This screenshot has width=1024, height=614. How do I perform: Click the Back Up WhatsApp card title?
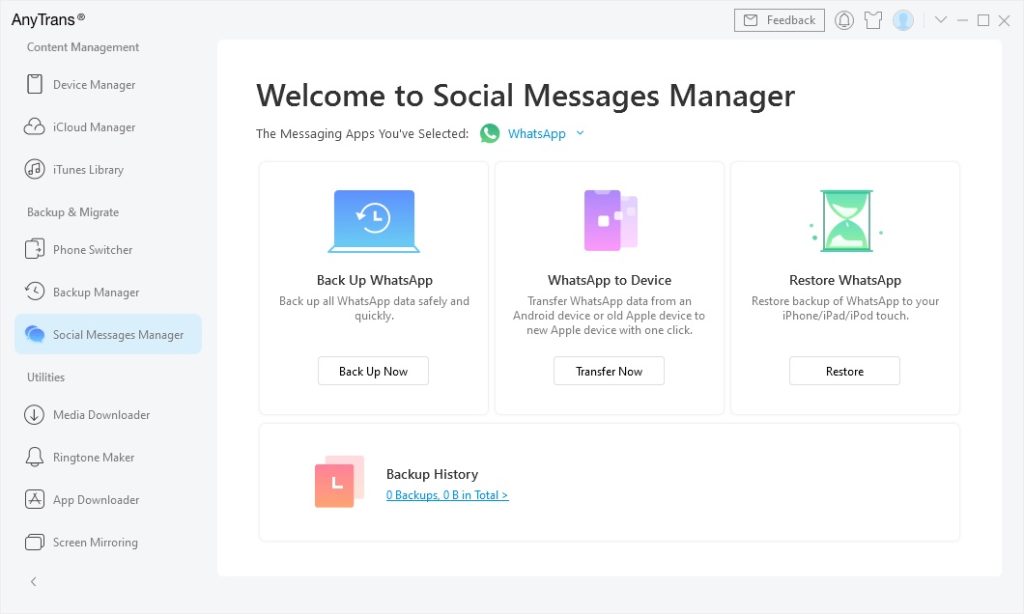(x=375, y=280)
